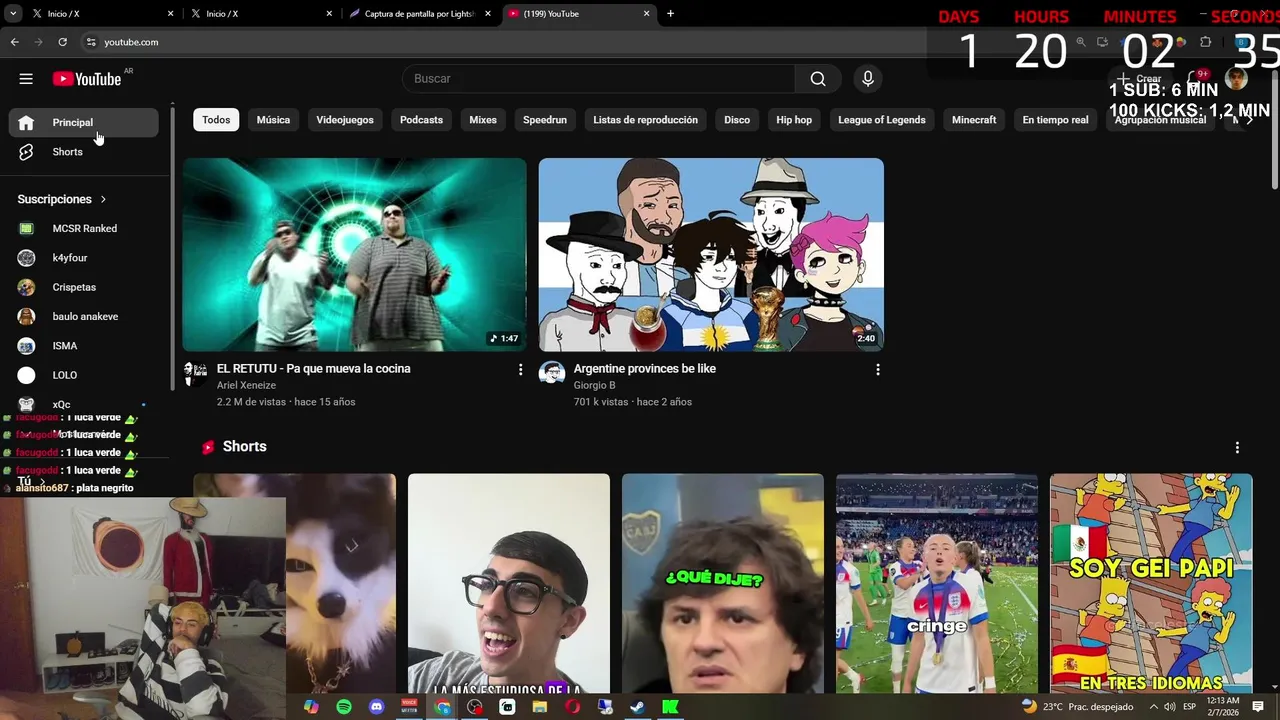Open the weather widget 23°C
1280x720 pixels.
coord(1078,707)
